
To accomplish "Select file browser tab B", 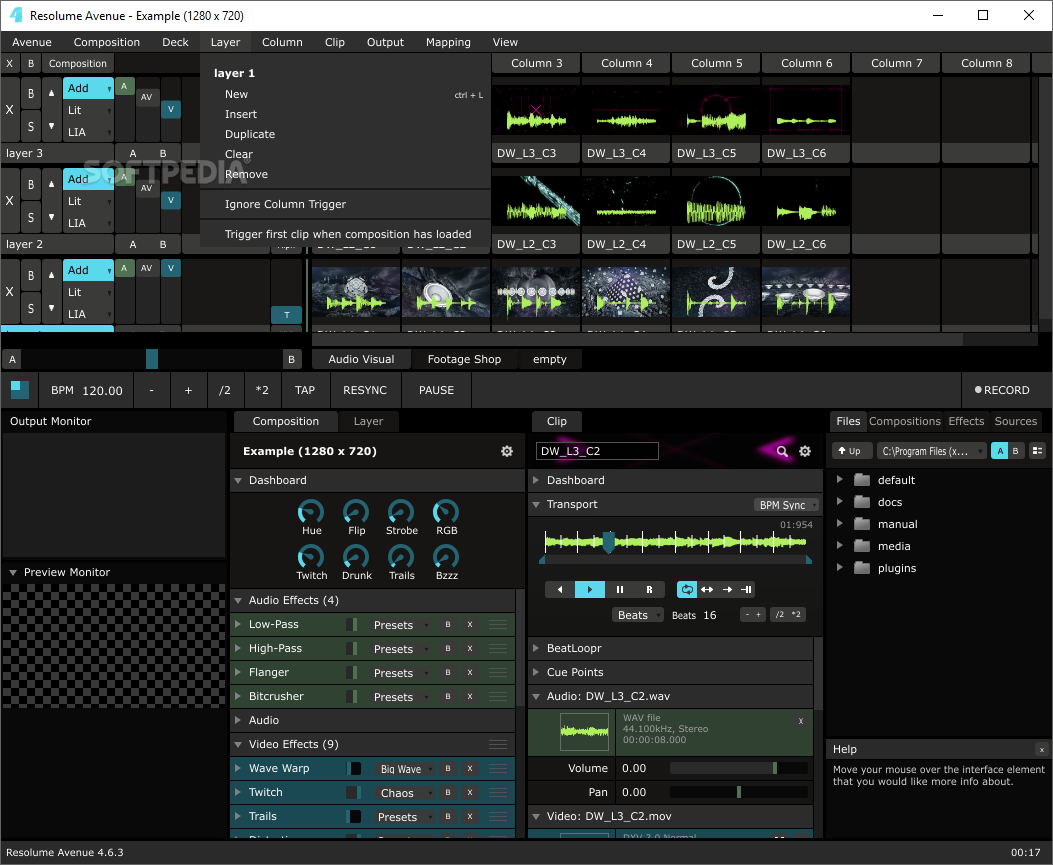I will 1015,451.
